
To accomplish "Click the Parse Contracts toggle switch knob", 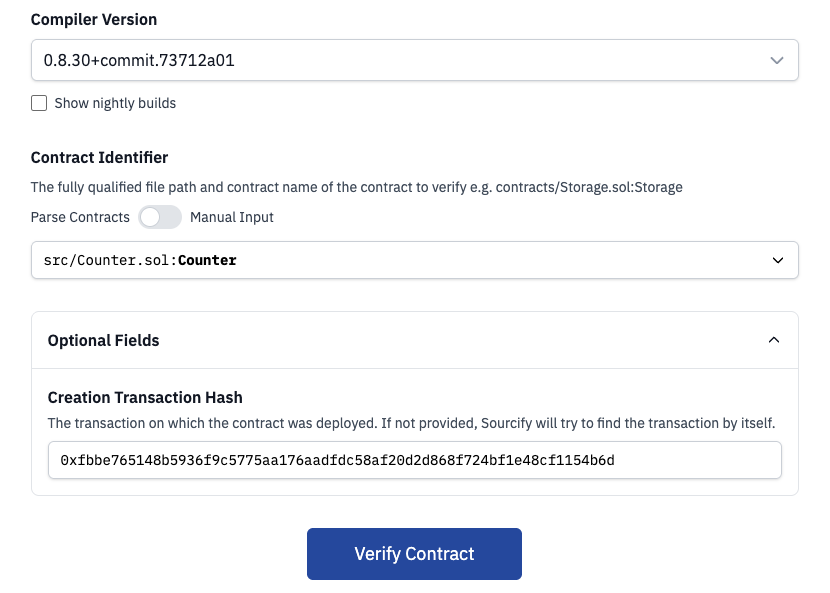I will 152,217.
